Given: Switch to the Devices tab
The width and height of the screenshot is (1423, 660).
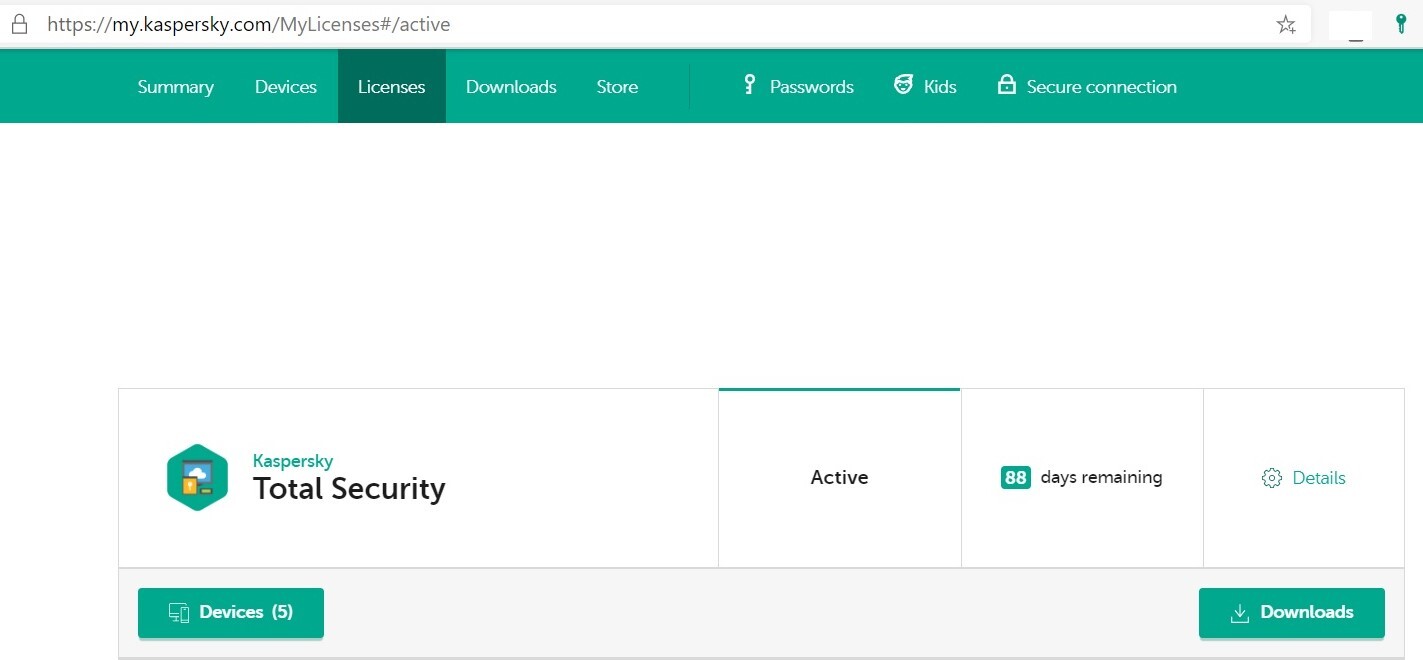Looking at the screenshot, I should pos(286,87).
